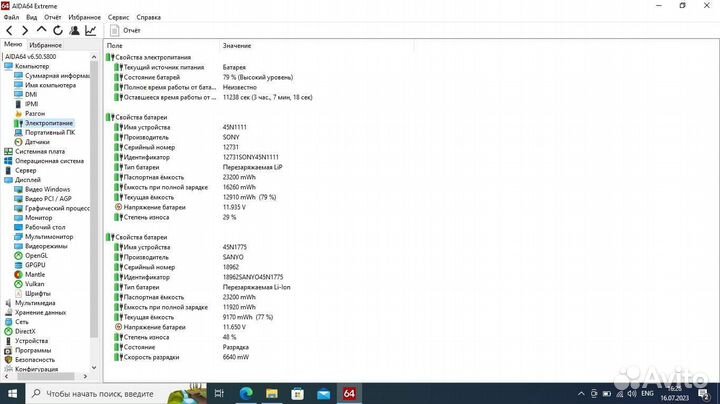Open the Mail app from the taskbar
Screen dimensions: 720x404
point(323,393)
